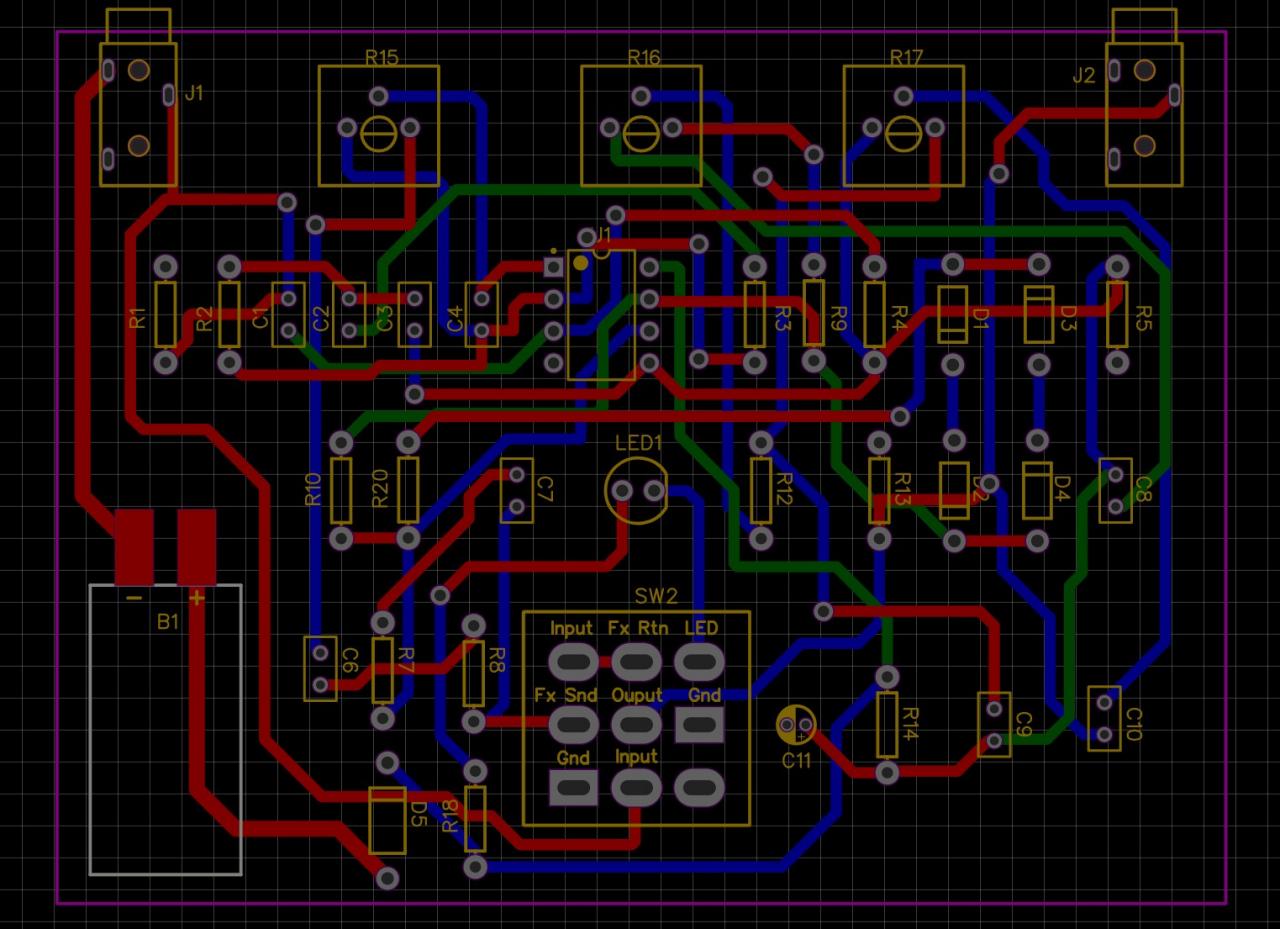Image resolution: width=1280 pixels, height=929 pixels.
Task: Click the R14 resistor label
Action: pyautogui.click(x=910, y=723)
